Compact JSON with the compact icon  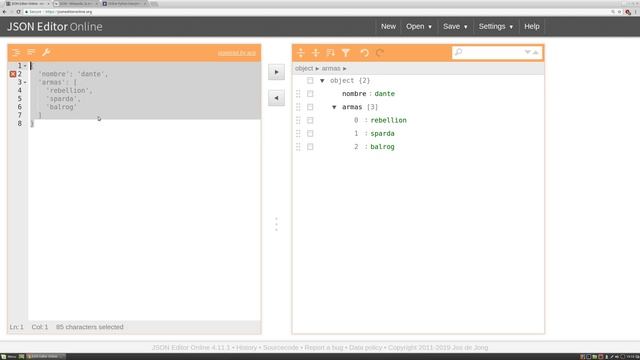coord(31,53)
